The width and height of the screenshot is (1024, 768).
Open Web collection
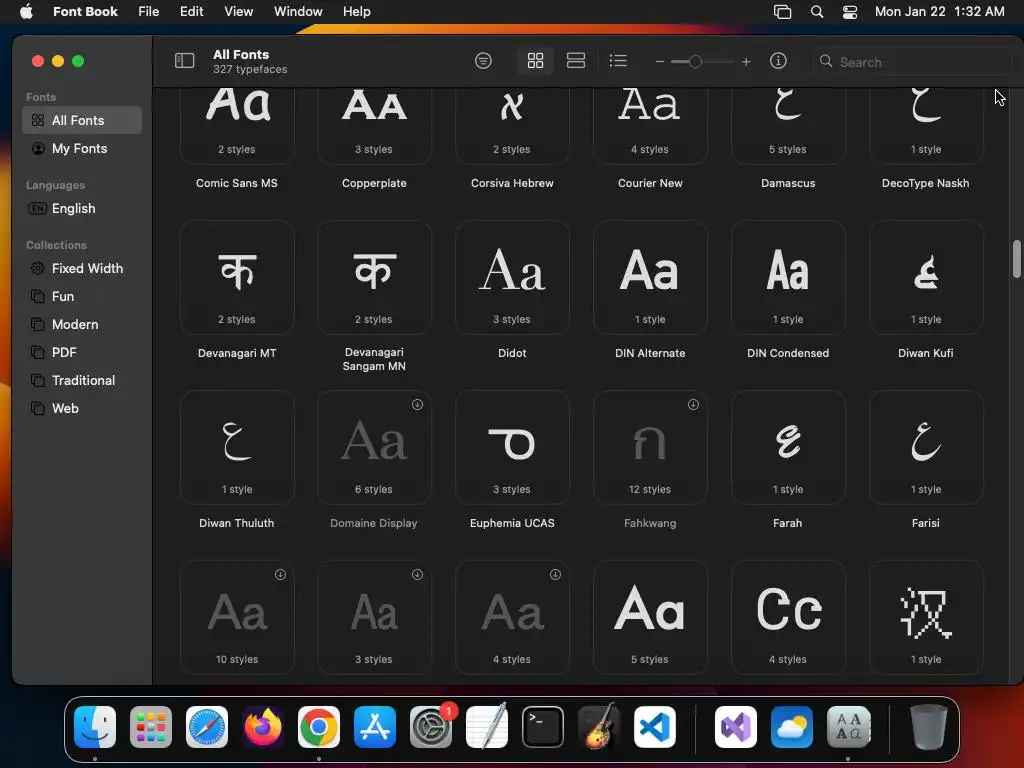pos(82,408)
